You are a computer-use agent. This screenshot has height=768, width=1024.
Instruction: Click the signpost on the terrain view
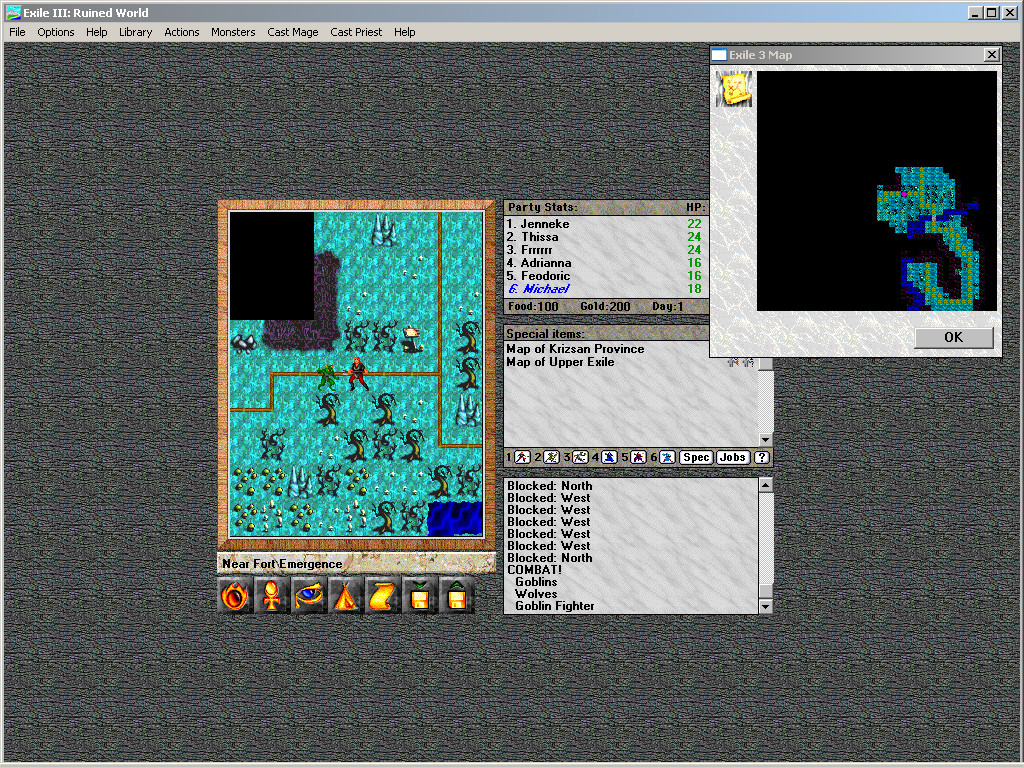click(411, 339)
